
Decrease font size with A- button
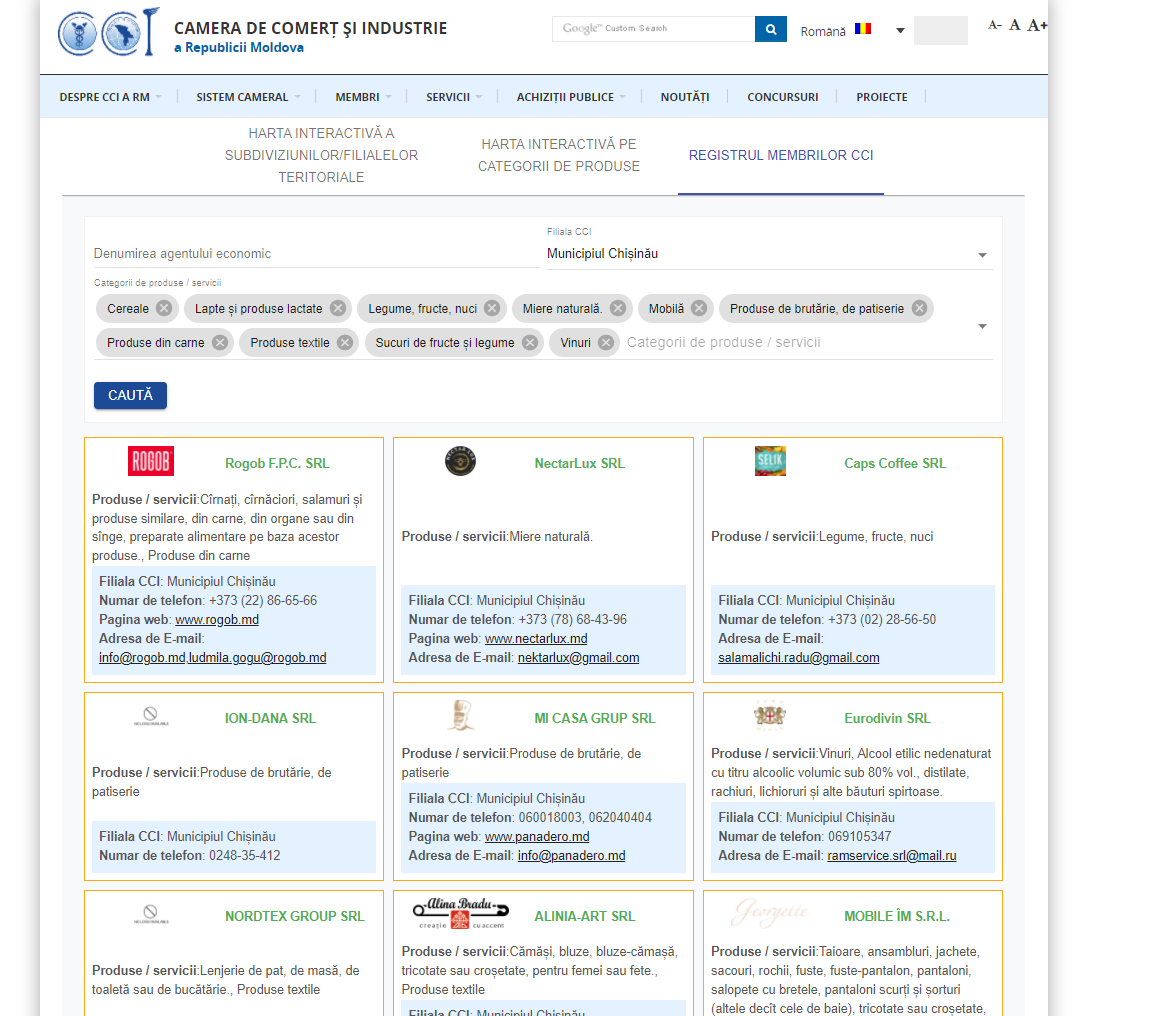(x=994, y=25)
